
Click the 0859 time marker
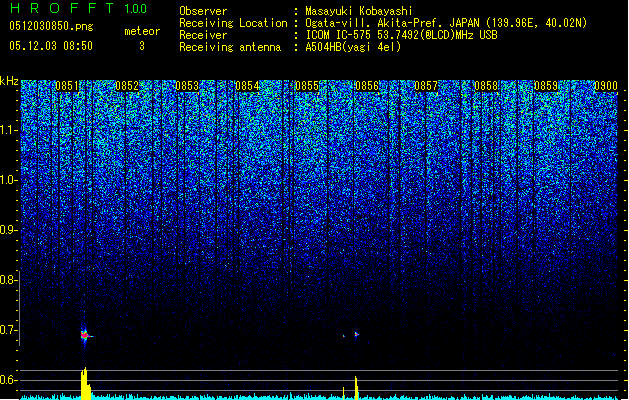click(546, 86)
